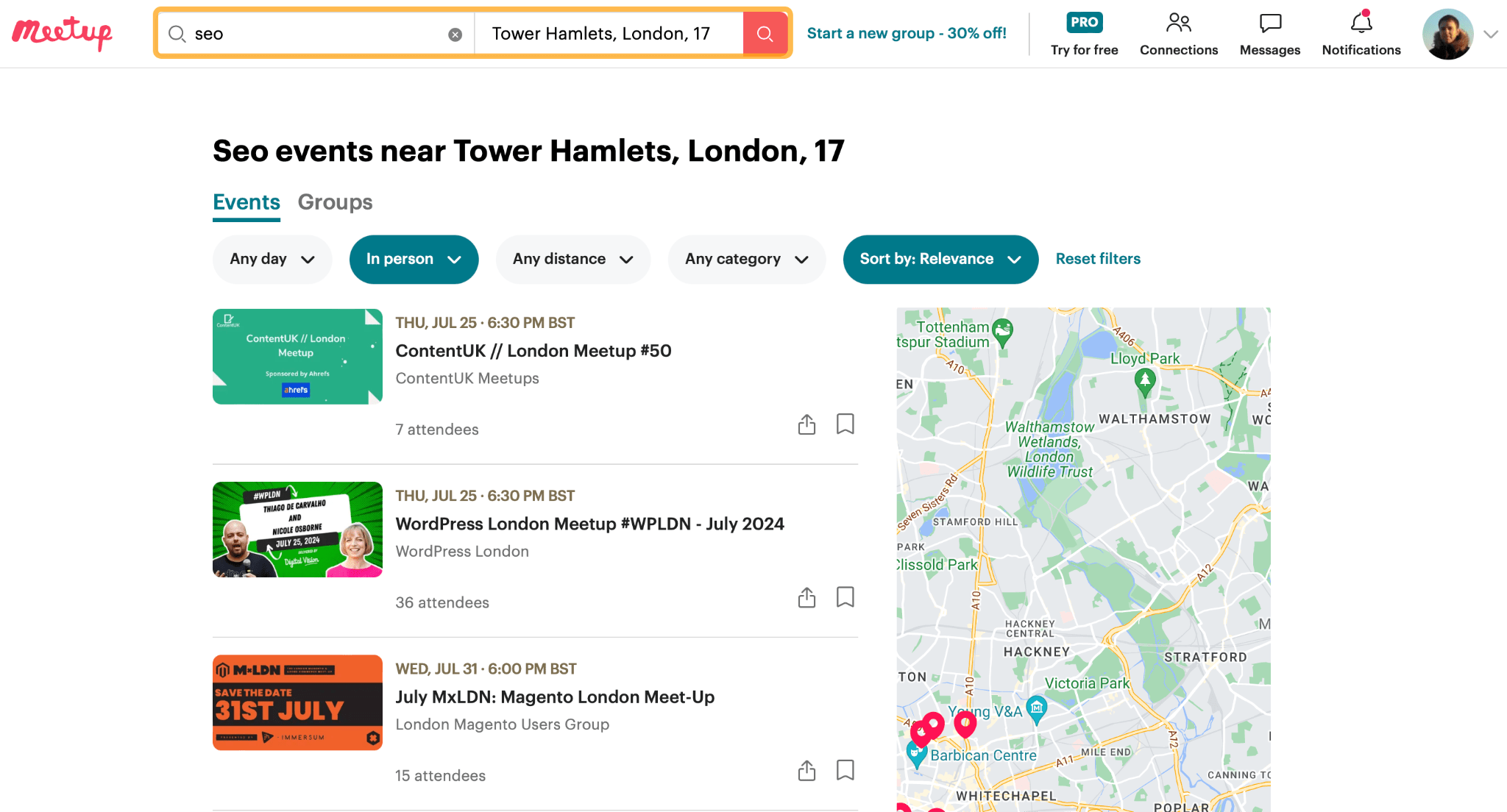Share the WordPress London Meetup event
Screen dimensions: 1507x812
[x=806, y=597]
